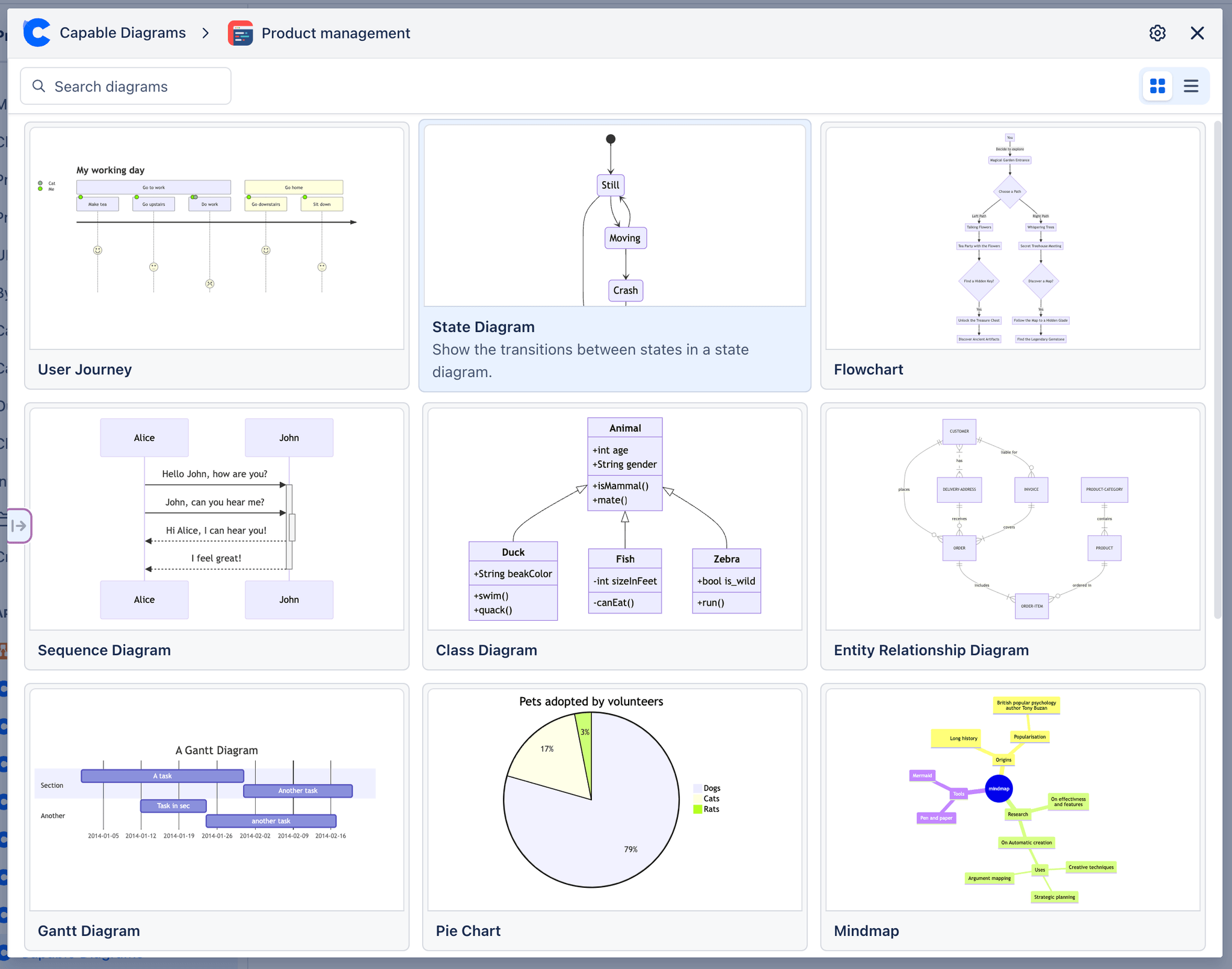1232x969 pixels.
Task: Open the settings gear icon
Action: [1157, 33]
